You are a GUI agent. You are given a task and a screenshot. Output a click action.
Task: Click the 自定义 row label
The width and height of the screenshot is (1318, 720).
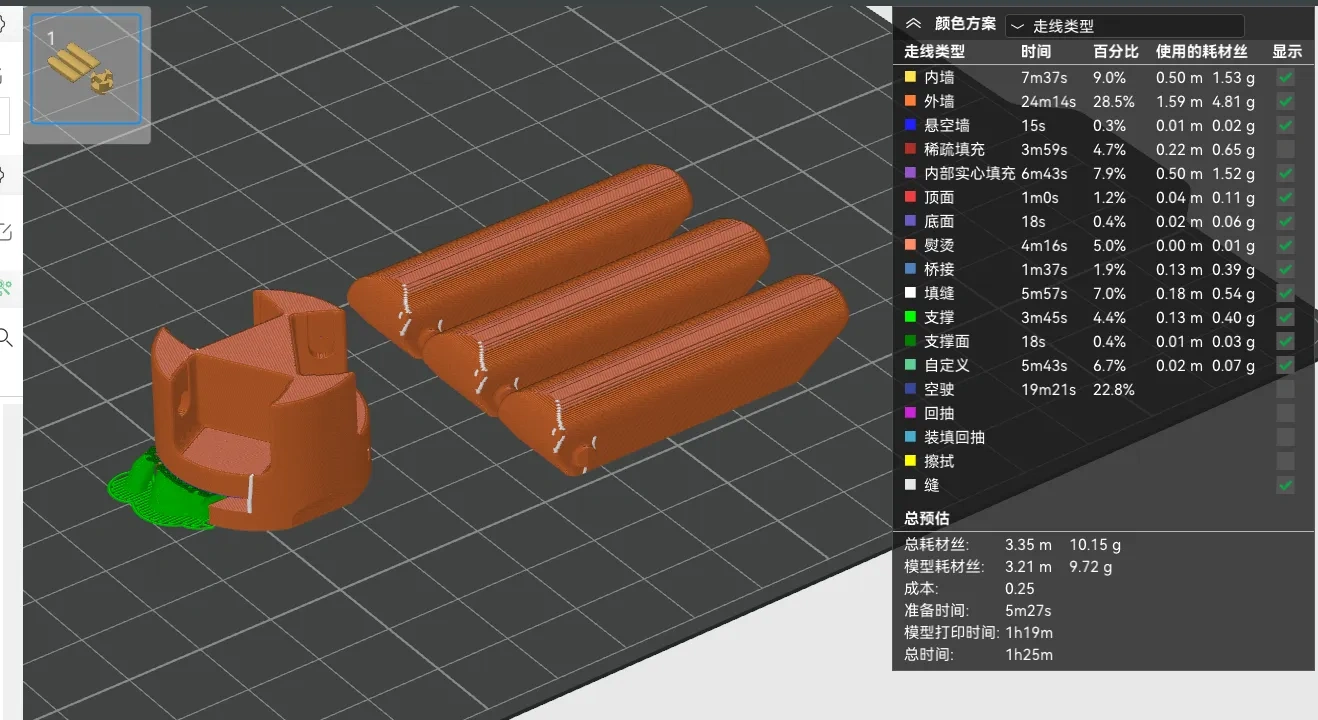click(947, 365)
